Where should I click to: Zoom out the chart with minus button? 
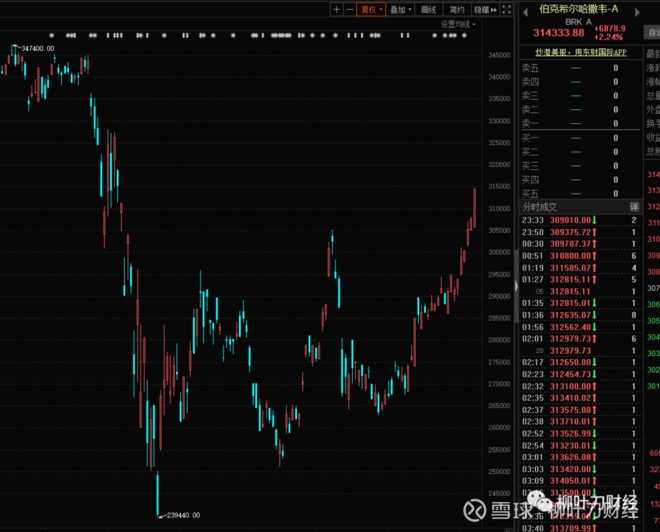coord(349,9)
